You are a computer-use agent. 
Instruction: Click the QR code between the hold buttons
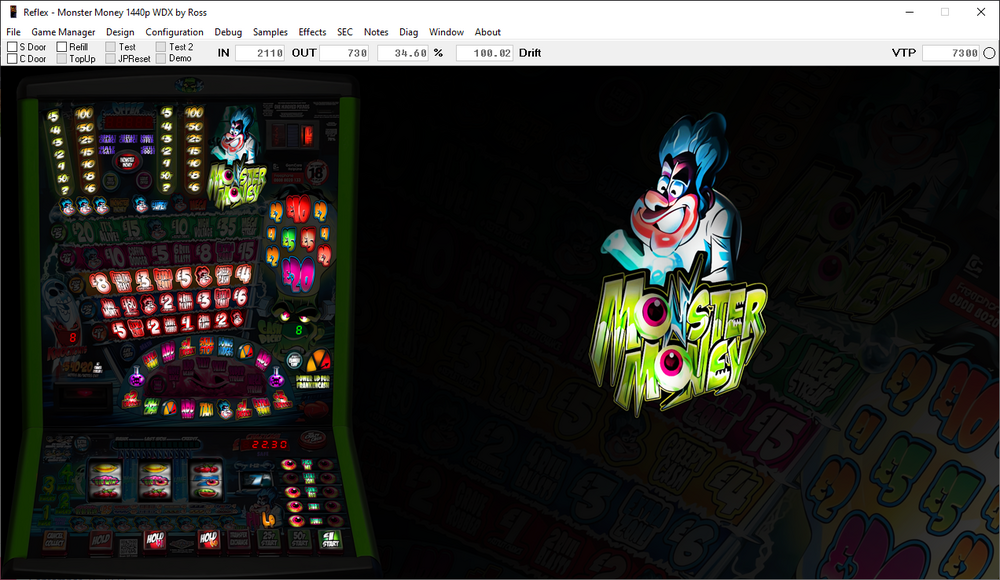click(128, 547)
